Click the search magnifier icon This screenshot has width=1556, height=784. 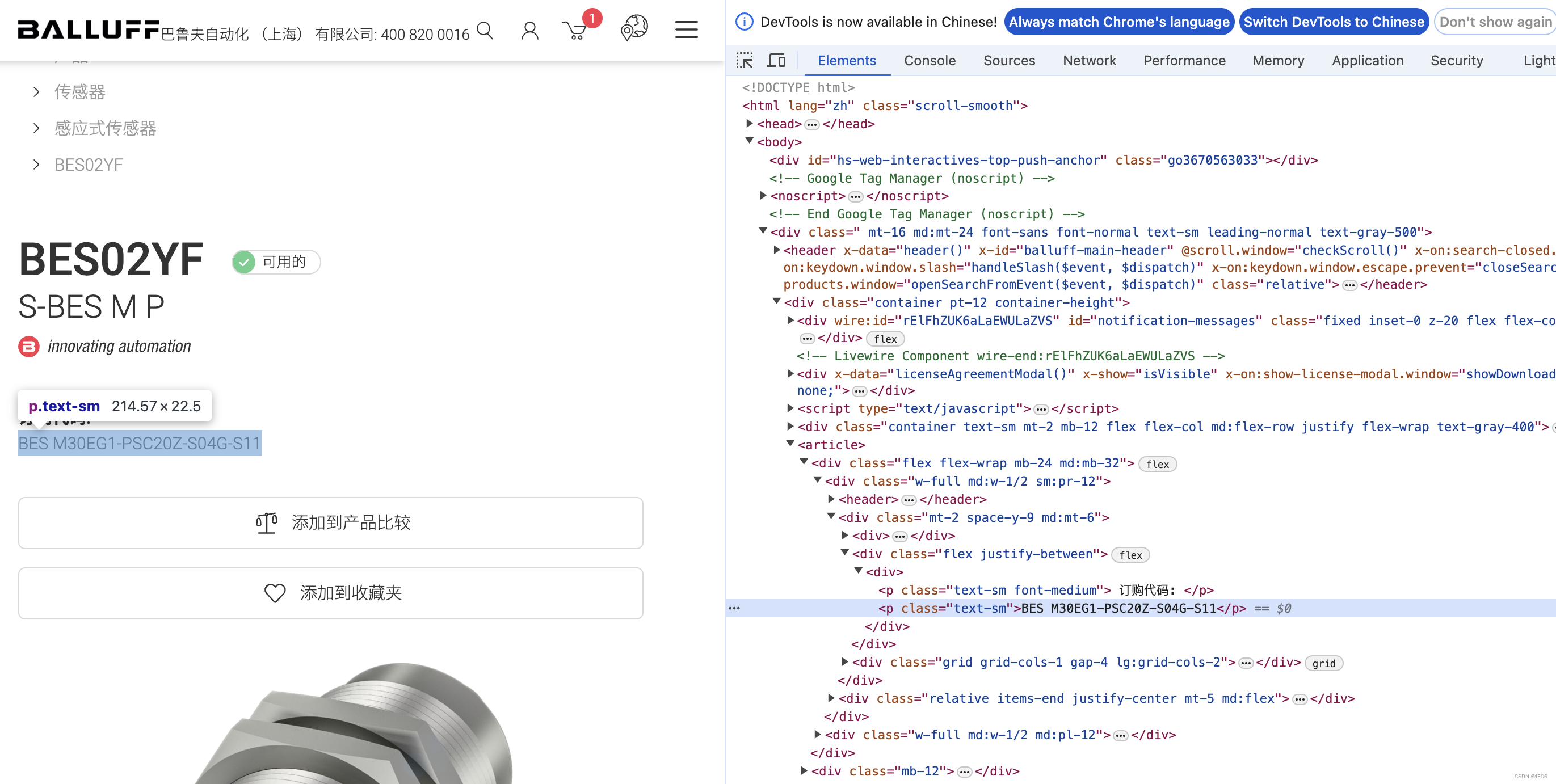[x=485, y=30]
